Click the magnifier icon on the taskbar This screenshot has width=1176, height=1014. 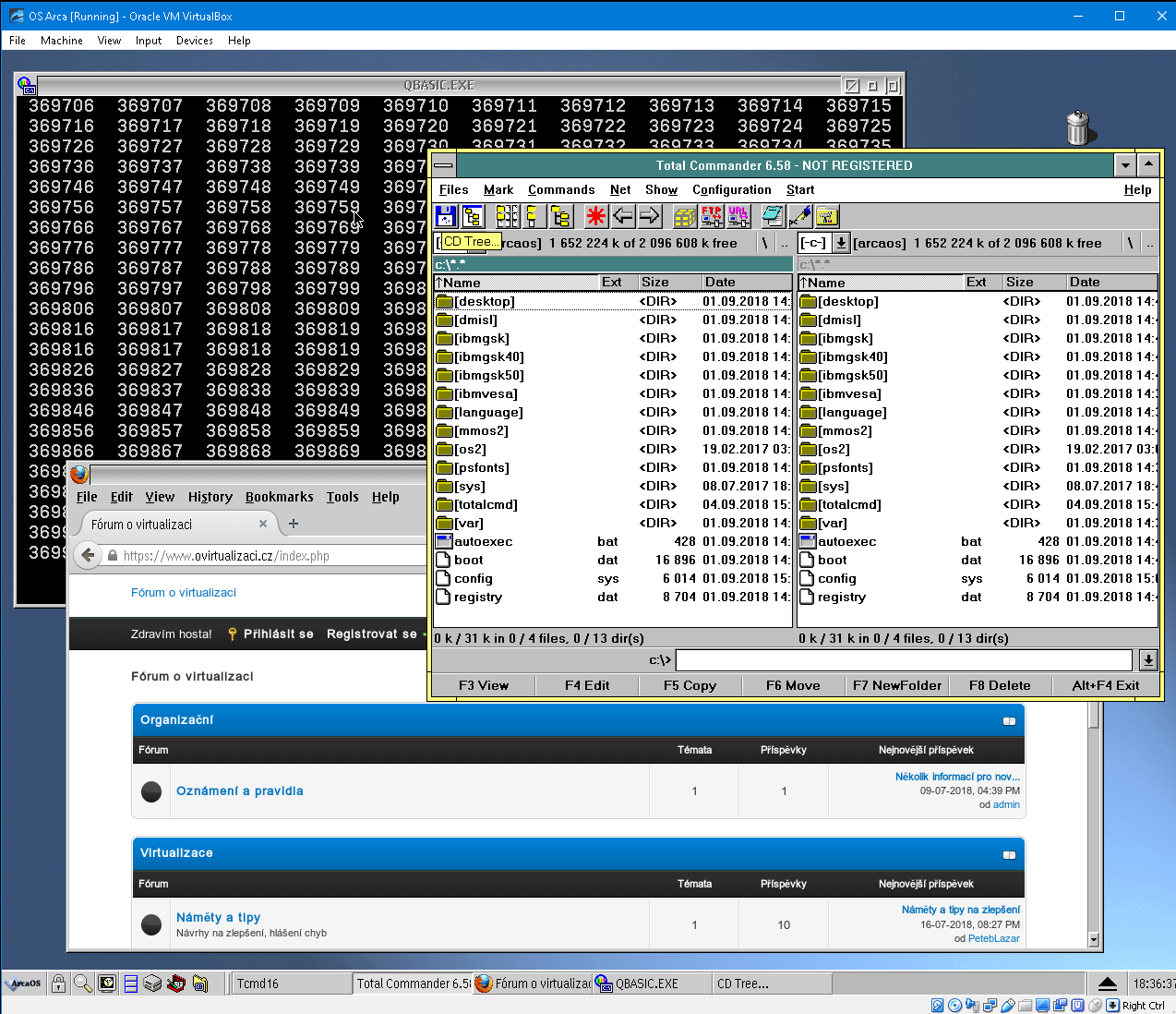(x=82, y=984)
